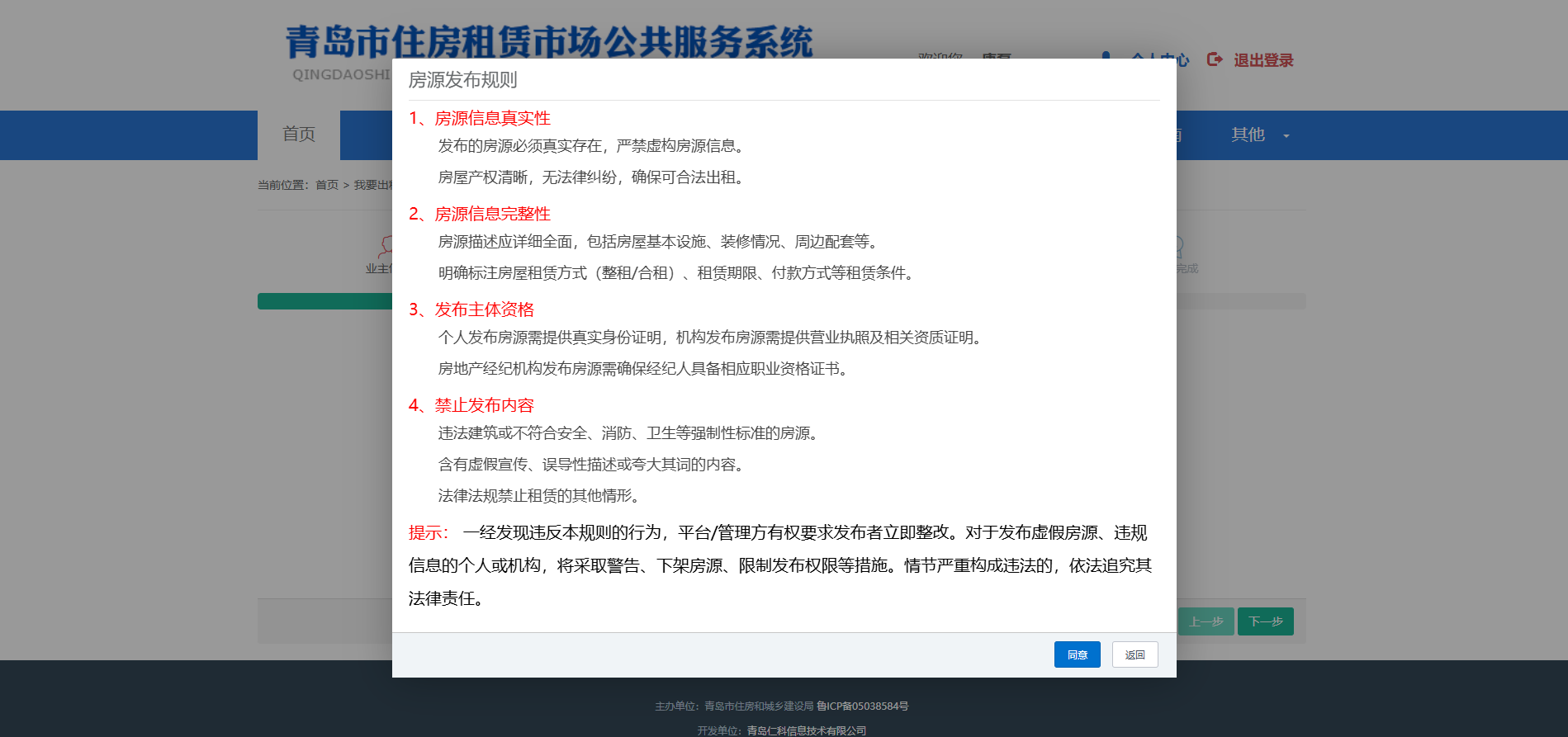
Task: Click the 鲁ICP备05038584号 footer link
Action: 862,706
